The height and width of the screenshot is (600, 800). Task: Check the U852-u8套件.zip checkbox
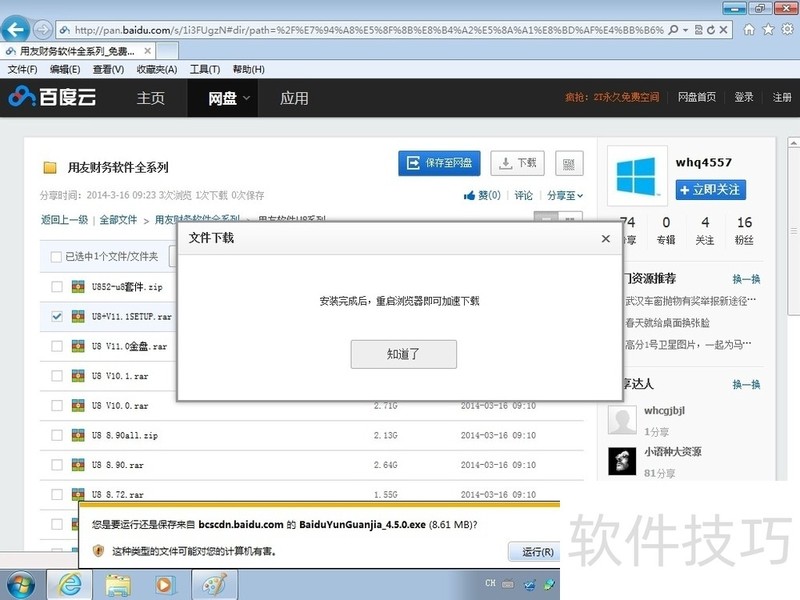tap(57, 287)
